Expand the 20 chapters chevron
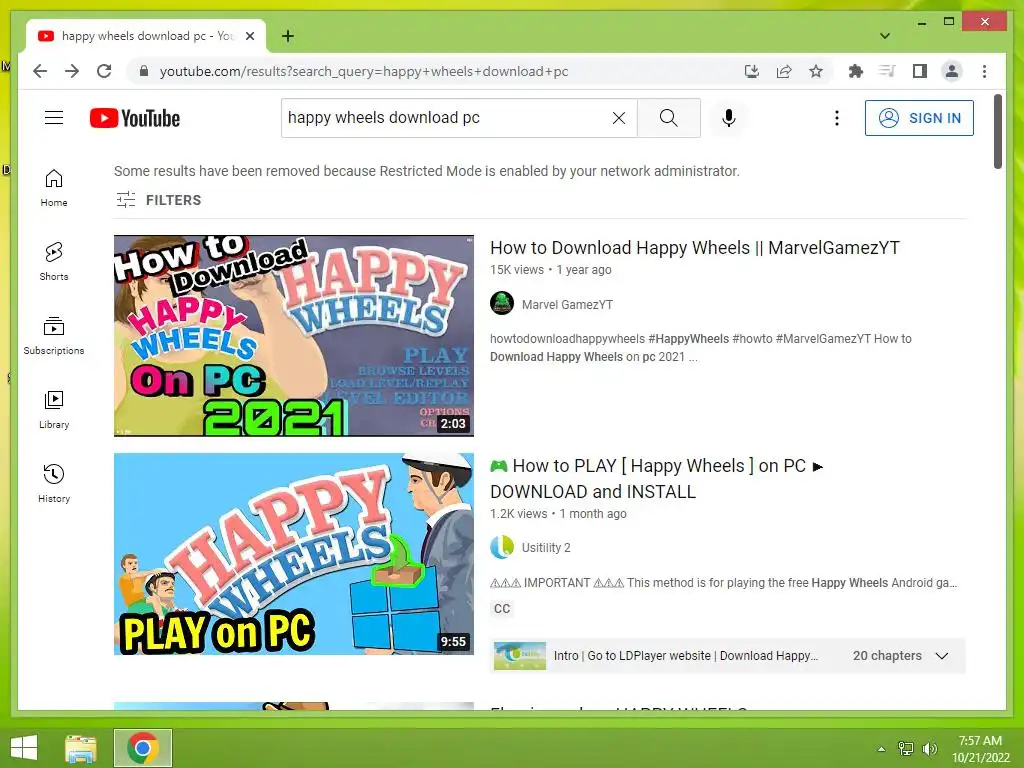Image resolution: width=1024 pixels, height=768 pixels. pos(942,656)
